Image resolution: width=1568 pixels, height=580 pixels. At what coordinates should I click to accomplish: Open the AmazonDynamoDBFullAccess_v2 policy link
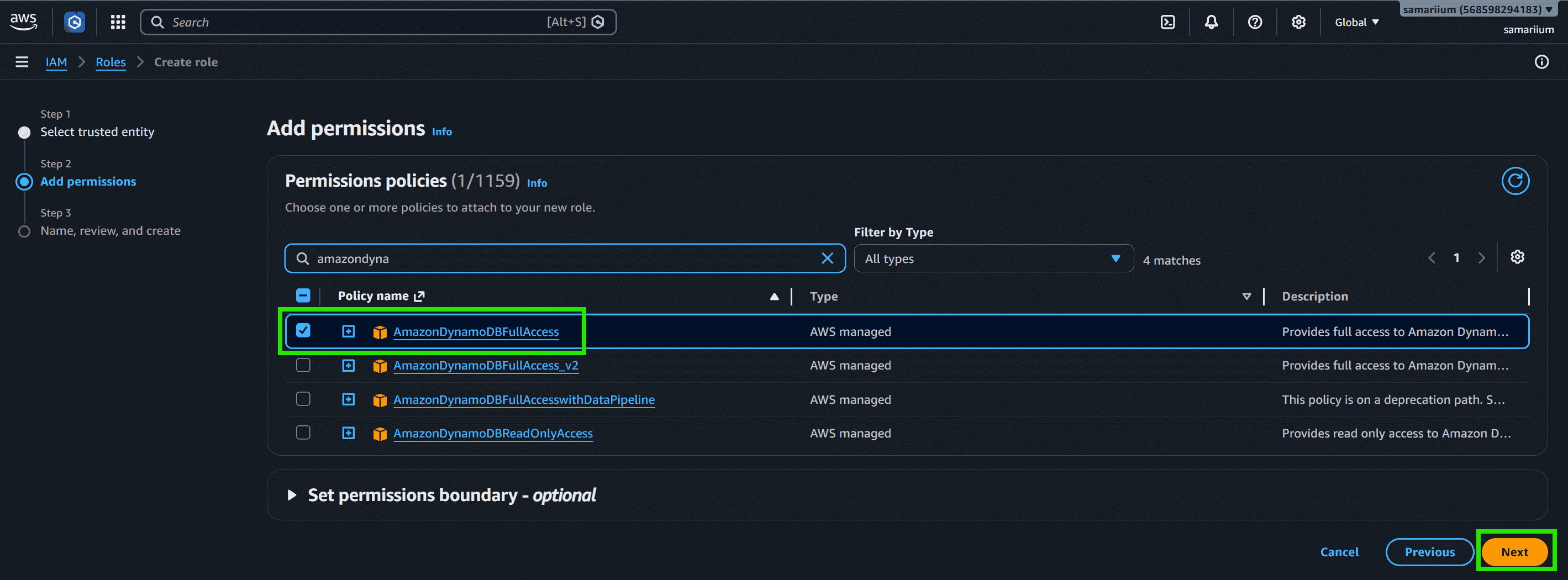coord(486,366)
